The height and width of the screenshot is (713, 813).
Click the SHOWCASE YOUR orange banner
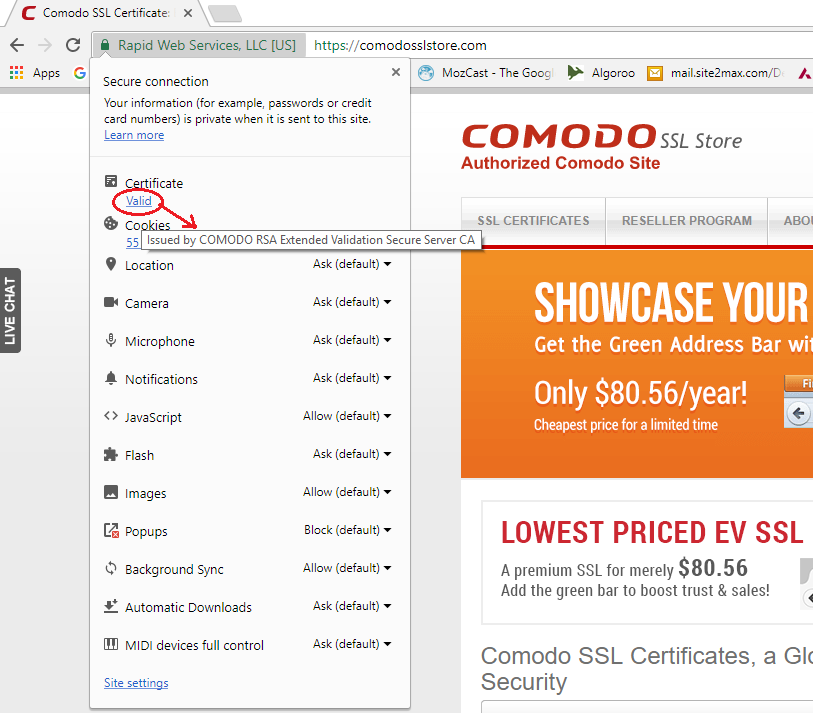pos(637,364)
